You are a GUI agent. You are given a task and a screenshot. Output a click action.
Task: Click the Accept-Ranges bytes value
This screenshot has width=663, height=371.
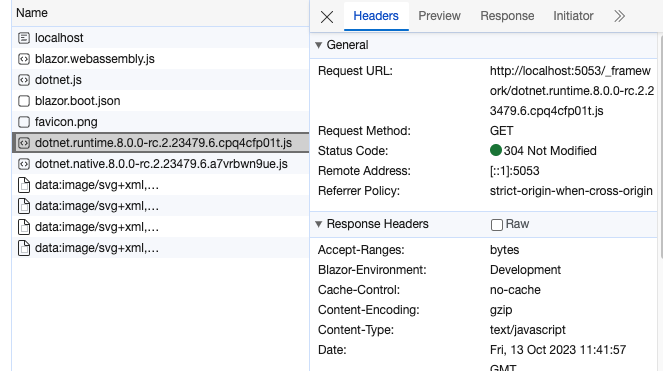pyautogui.click(x=504, y=250)
